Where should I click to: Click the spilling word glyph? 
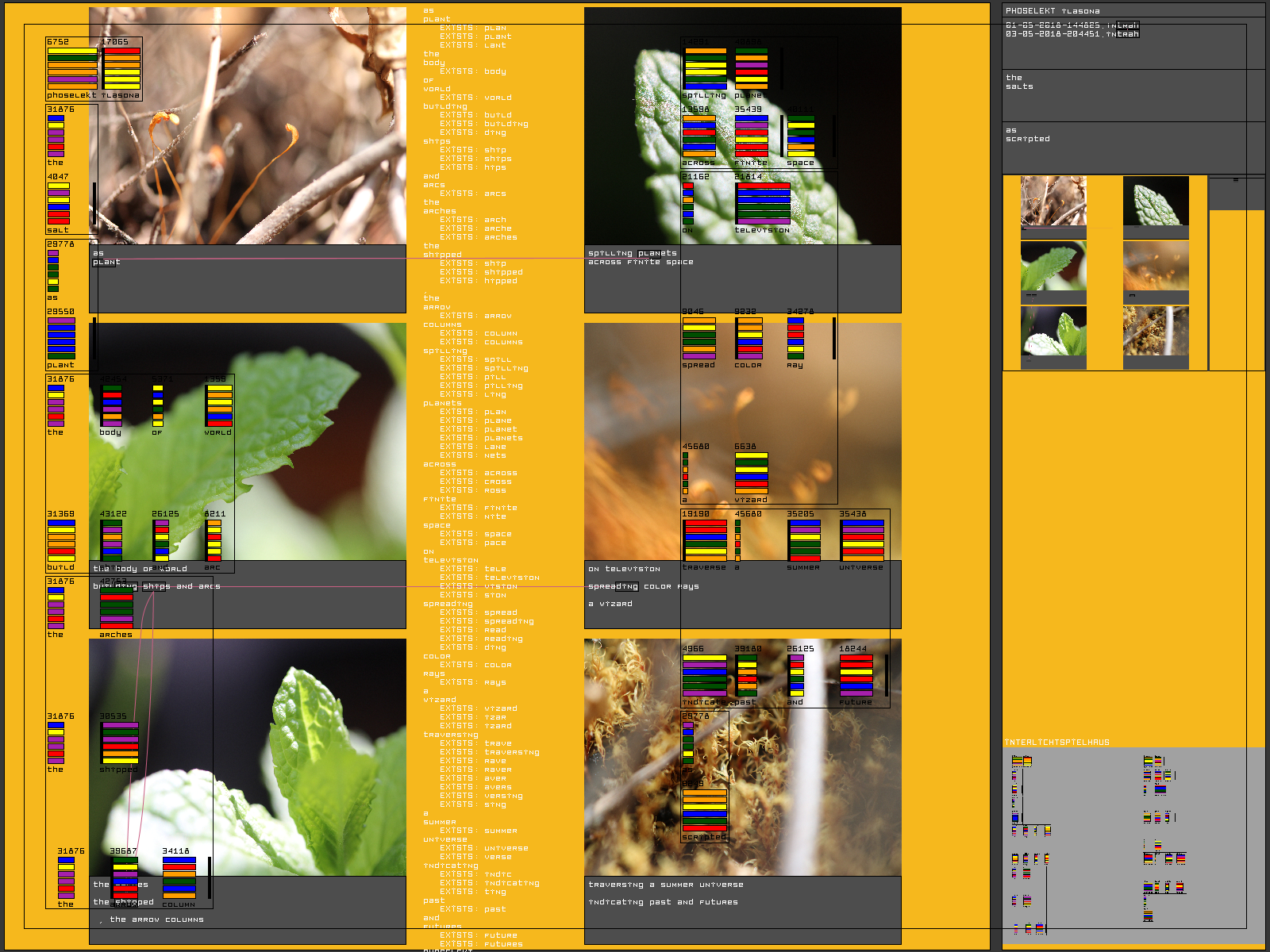coord(705,68)
